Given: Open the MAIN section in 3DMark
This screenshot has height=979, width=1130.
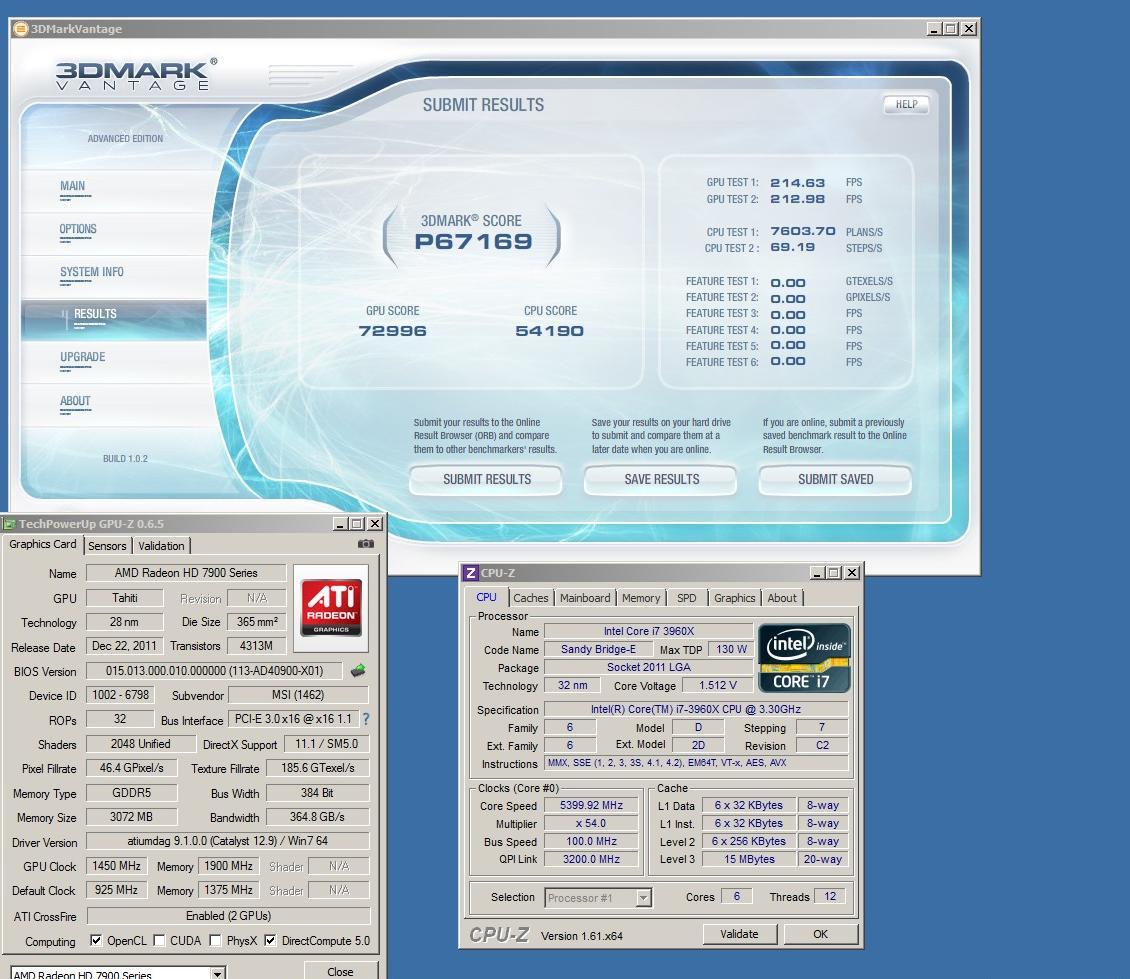Looking at the screenshot, I should click(73, 186).
